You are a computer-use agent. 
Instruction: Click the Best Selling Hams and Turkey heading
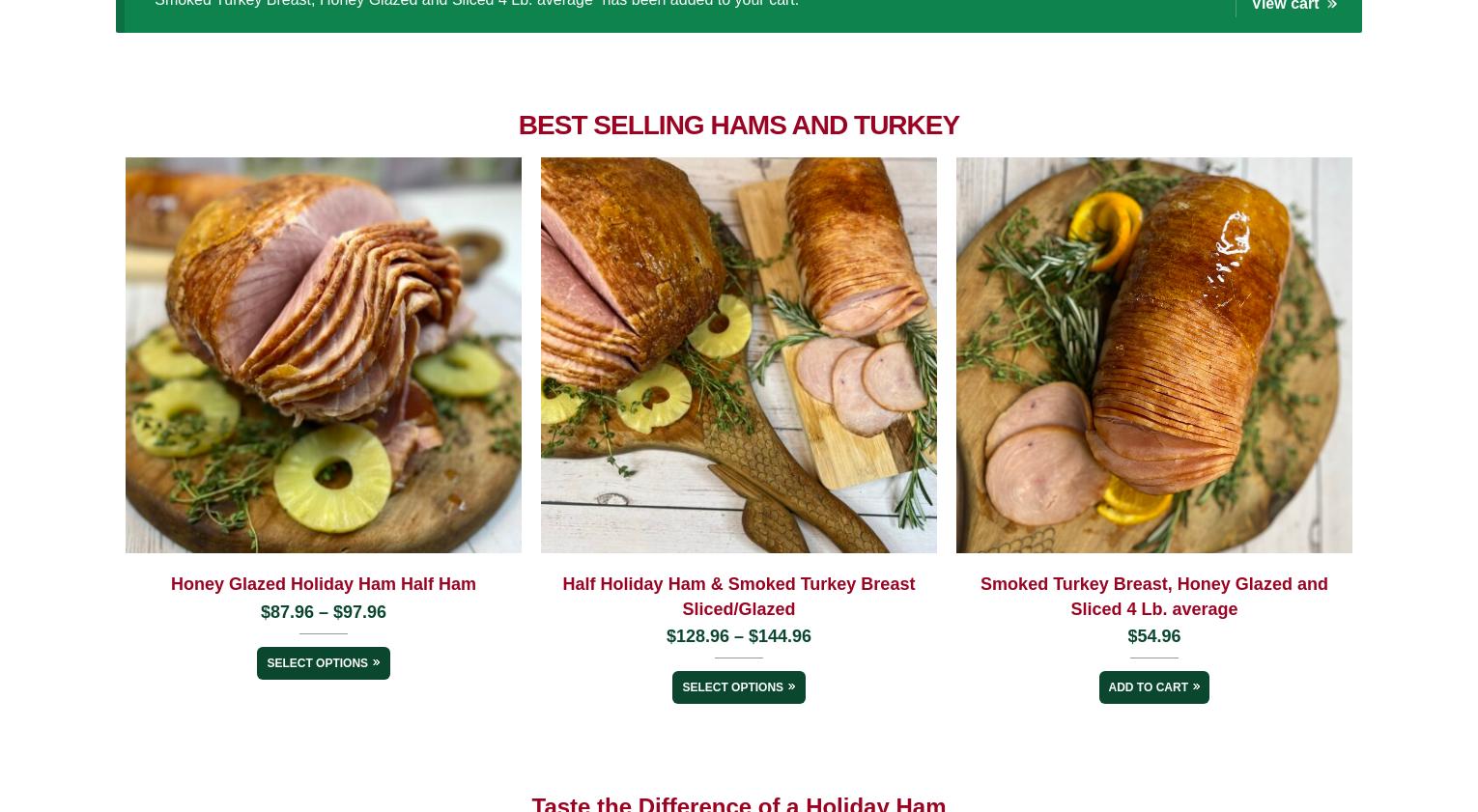(x=738, y=125)
